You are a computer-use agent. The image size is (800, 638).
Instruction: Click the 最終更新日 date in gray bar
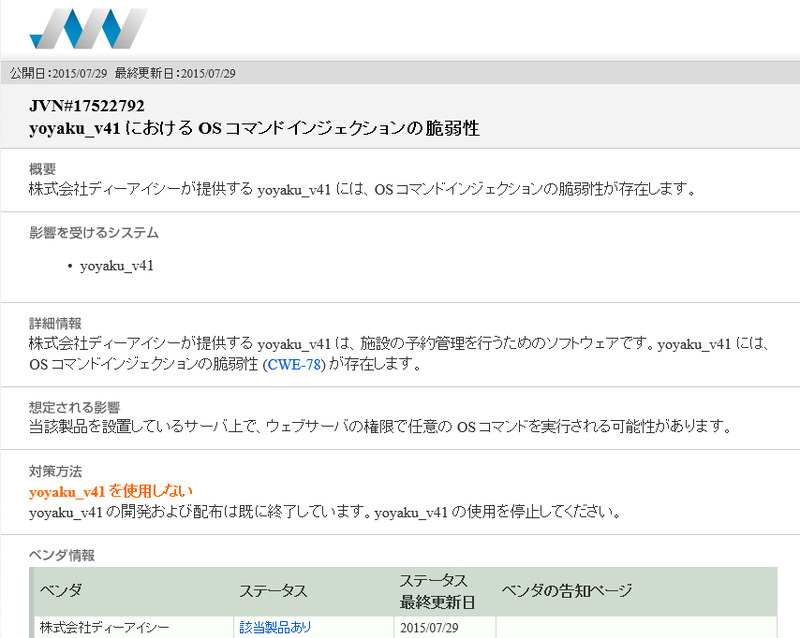tap(174, 73)
